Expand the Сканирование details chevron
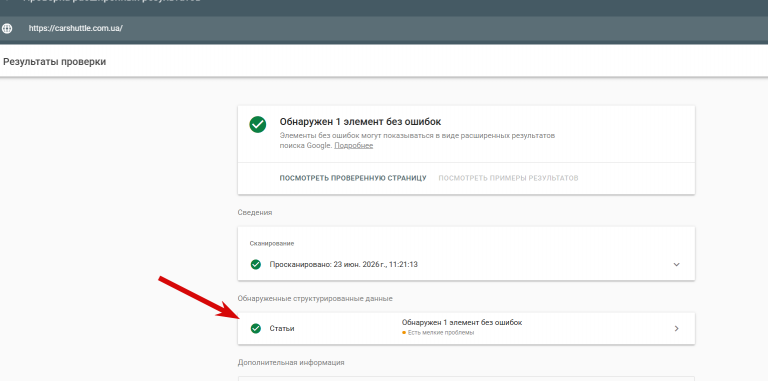Viewport: 768px width, 381px height. pyautogui.click(x=676, y=264)
